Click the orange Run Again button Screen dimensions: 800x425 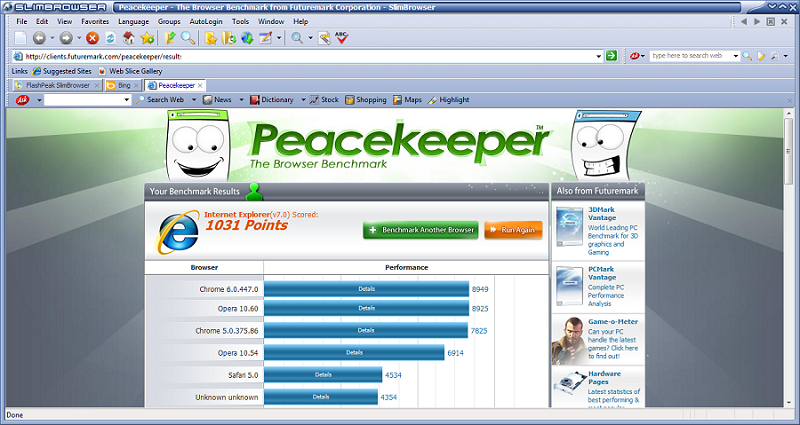click(513, 230)
